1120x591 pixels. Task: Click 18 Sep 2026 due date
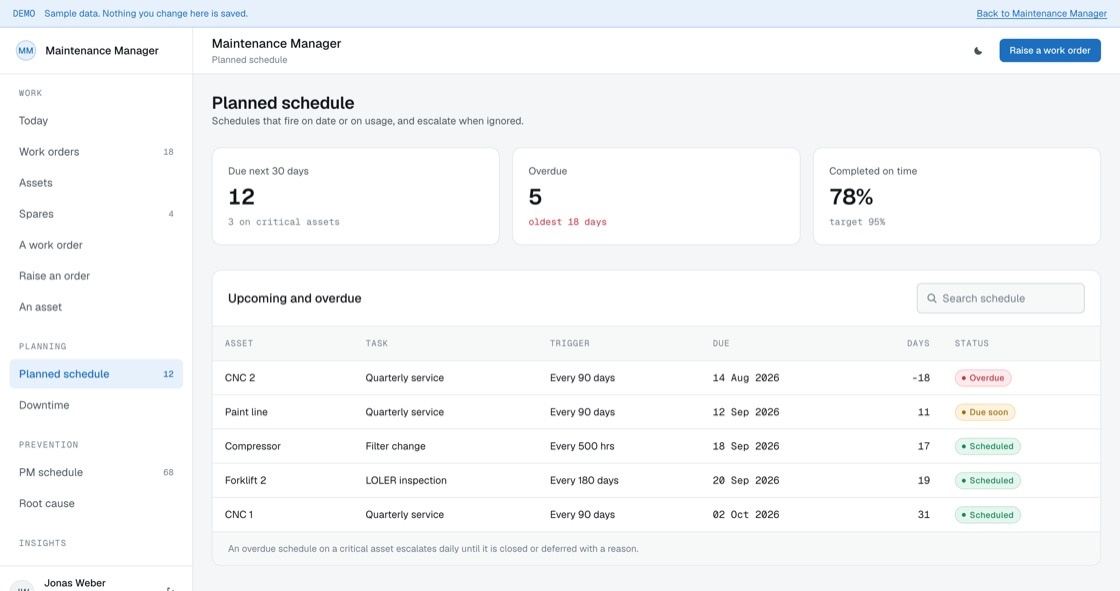pyautogui.click(x=746, y=447)
